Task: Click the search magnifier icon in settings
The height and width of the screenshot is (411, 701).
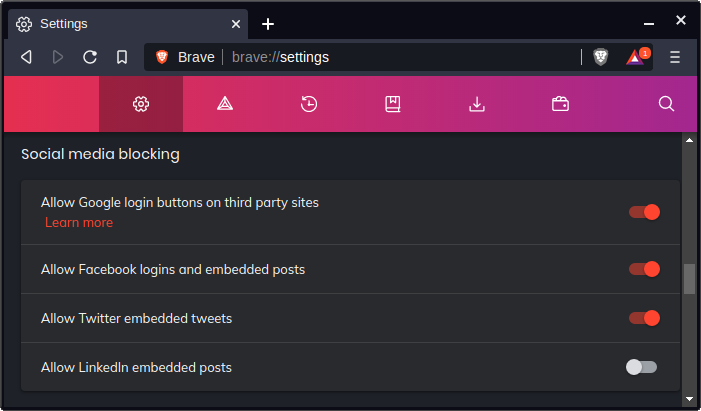Action: tap(667, 104)
